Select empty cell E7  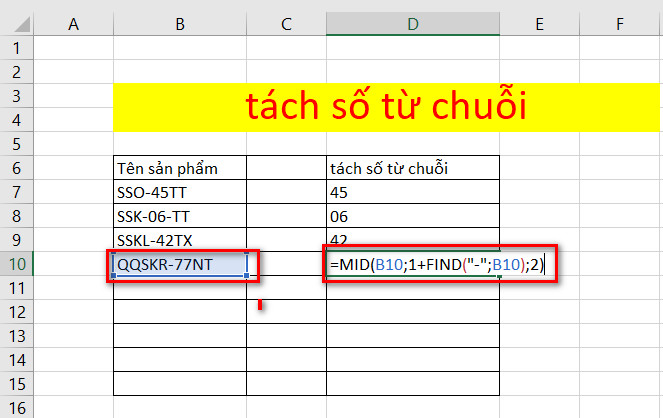tap(540, 192)
